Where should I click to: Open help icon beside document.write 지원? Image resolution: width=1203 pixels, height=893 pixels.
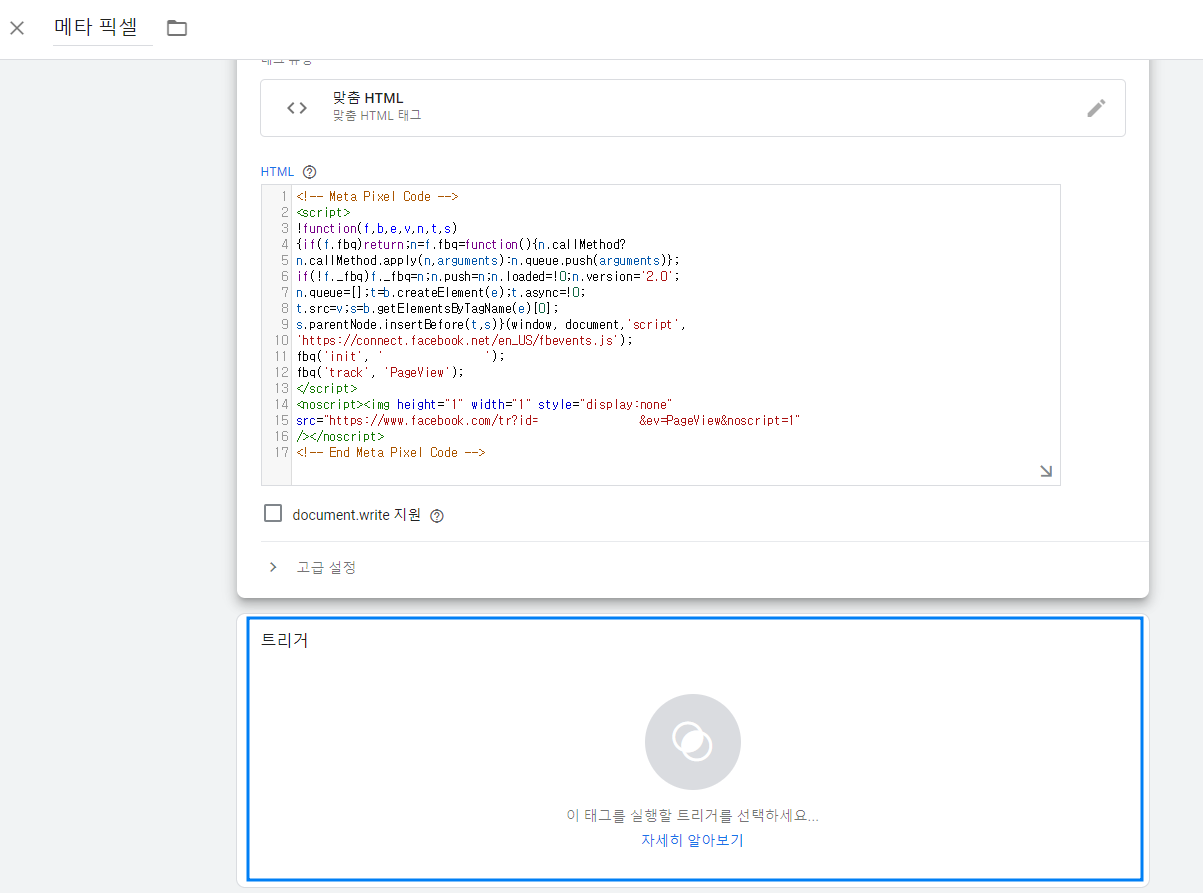436,516
